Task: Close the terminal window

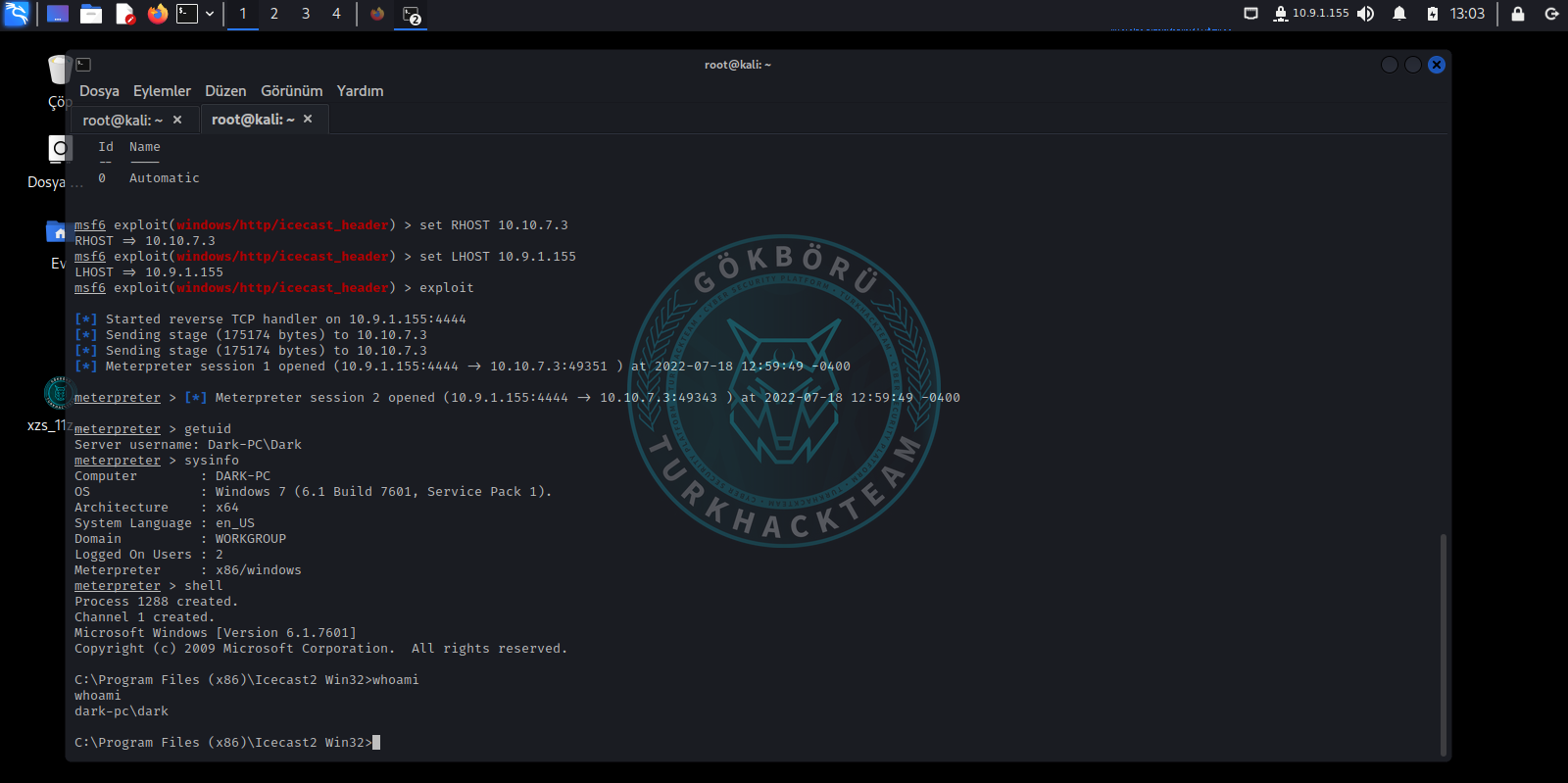Action: [x=1437, y=65]
